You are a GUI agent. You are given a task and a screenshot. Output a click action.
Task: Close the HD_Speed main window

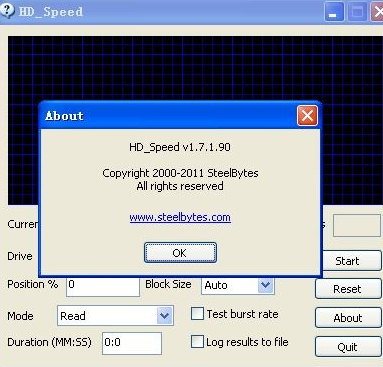click(377, 12)
